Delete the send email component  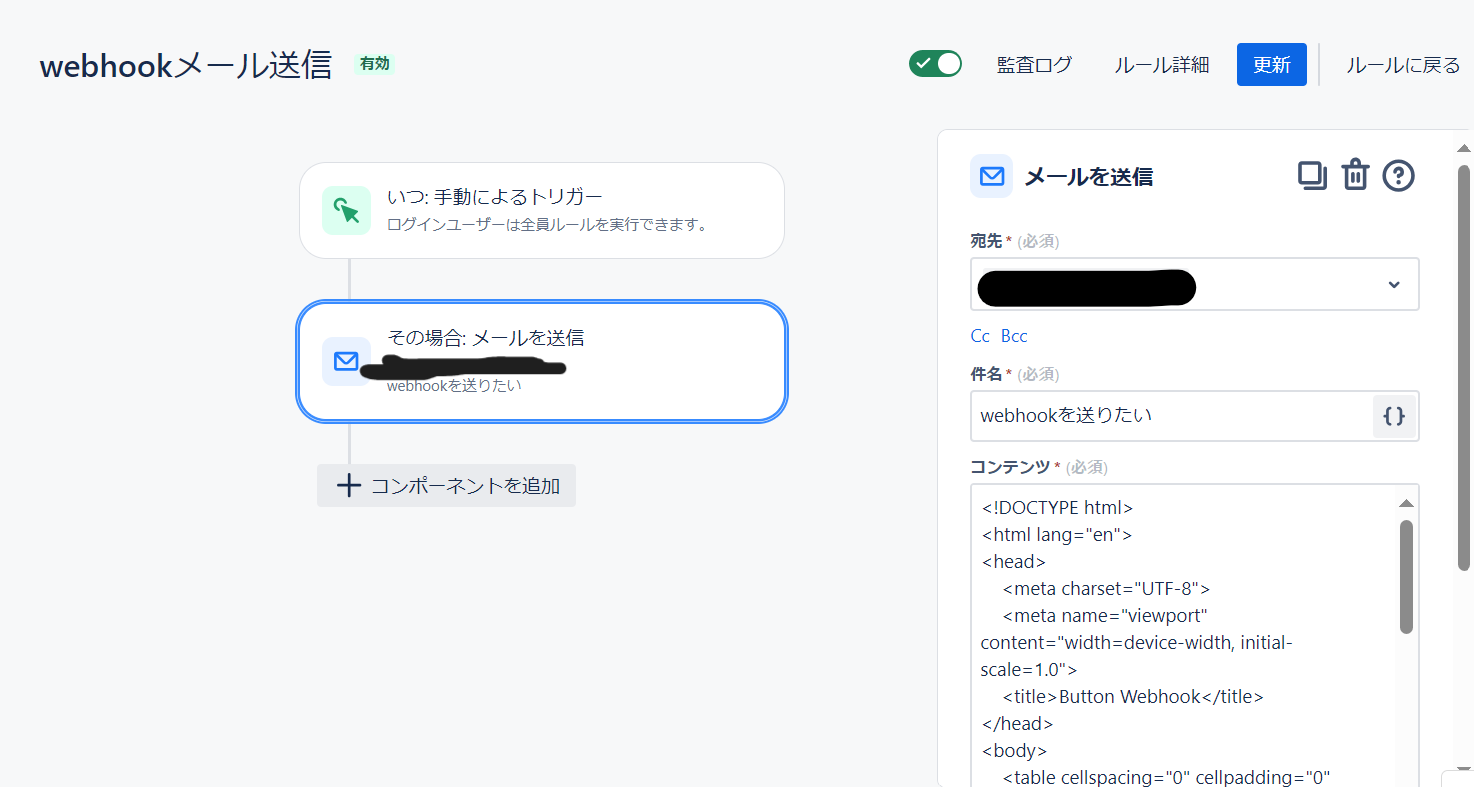tap(1355, 175)
